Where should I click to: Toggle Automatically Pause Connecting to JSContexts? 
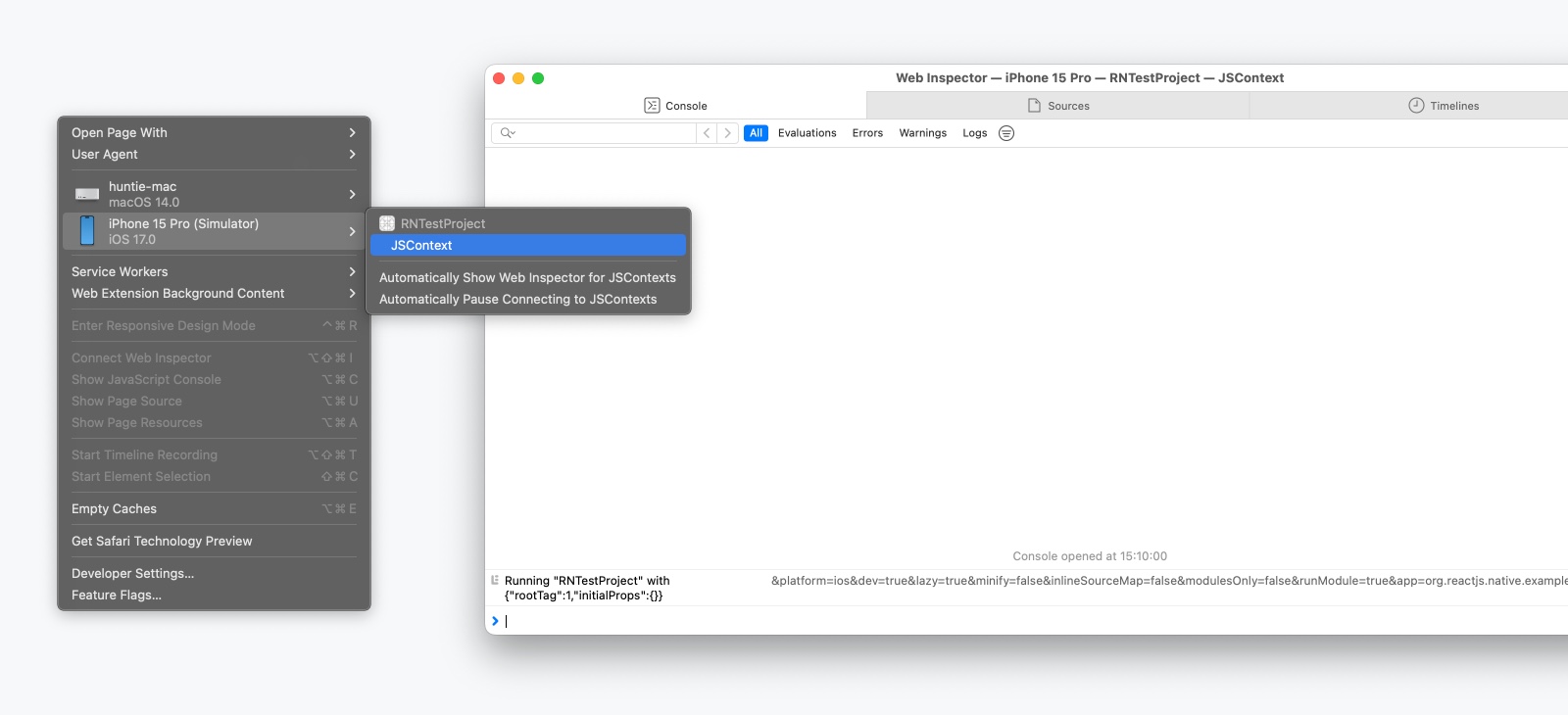coord(517,300)
